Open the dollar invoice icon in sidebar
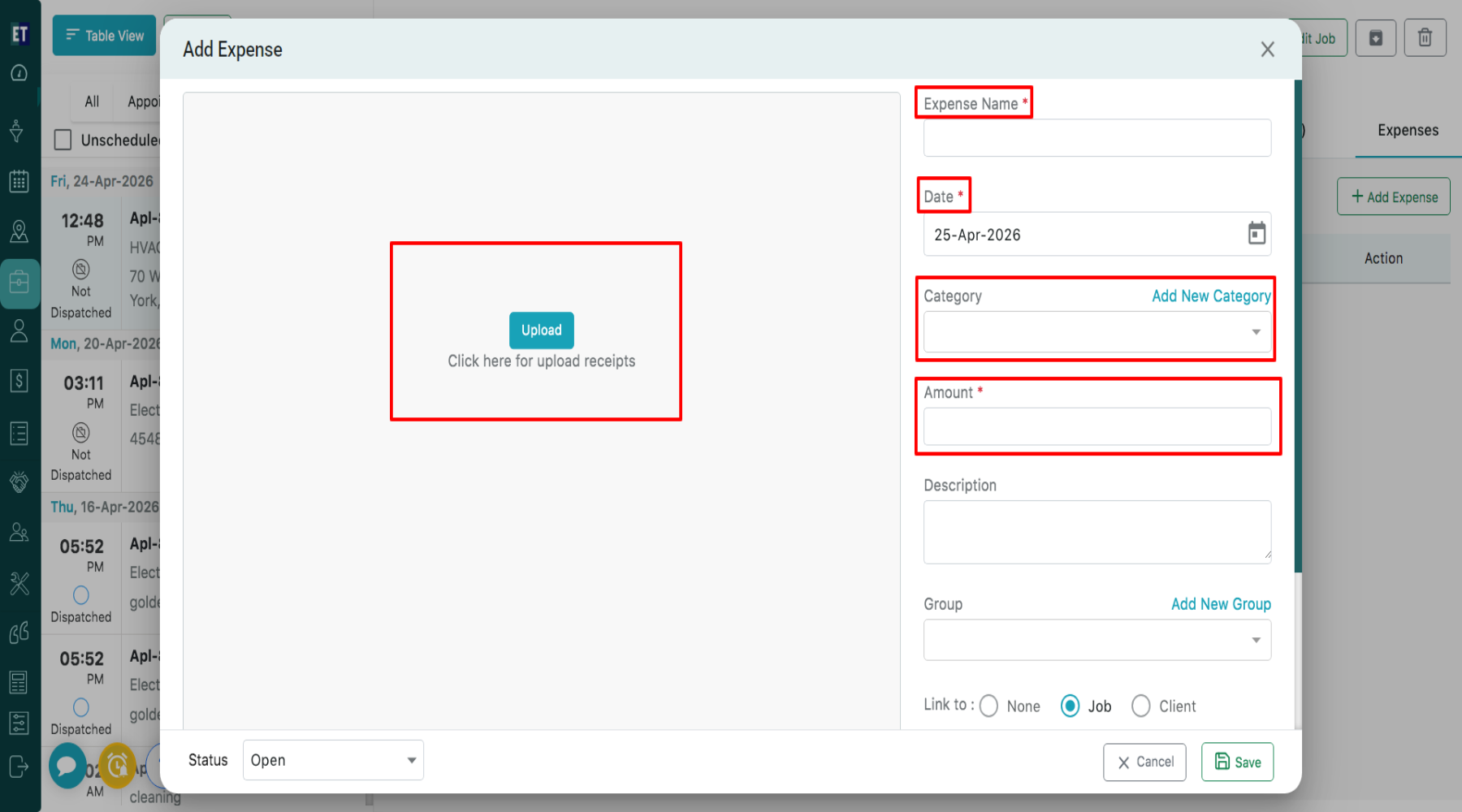This screenshot has width=1462, height=812. pos(19,380)
